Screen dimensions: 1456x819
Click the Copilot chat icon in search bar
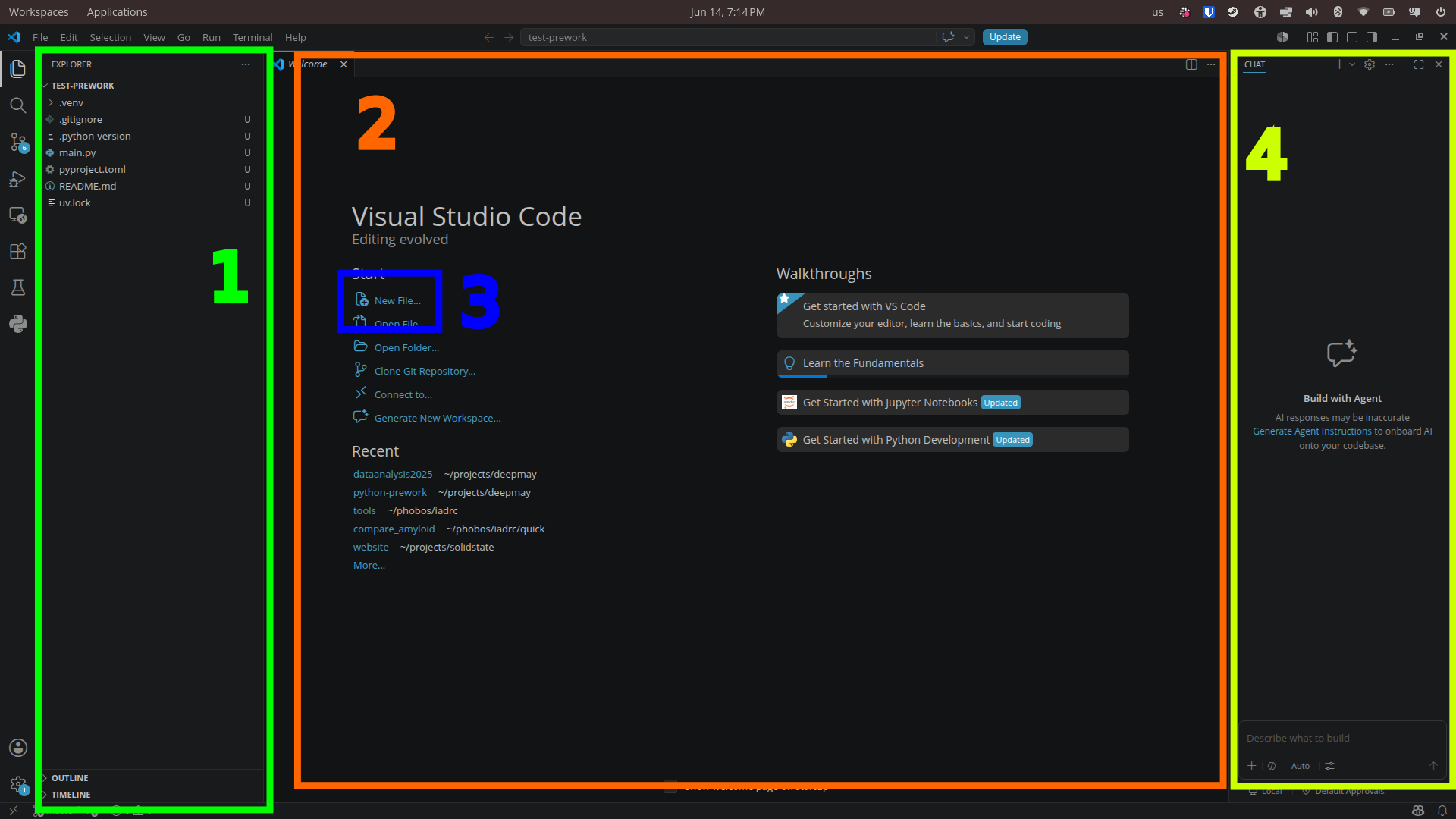947,37
